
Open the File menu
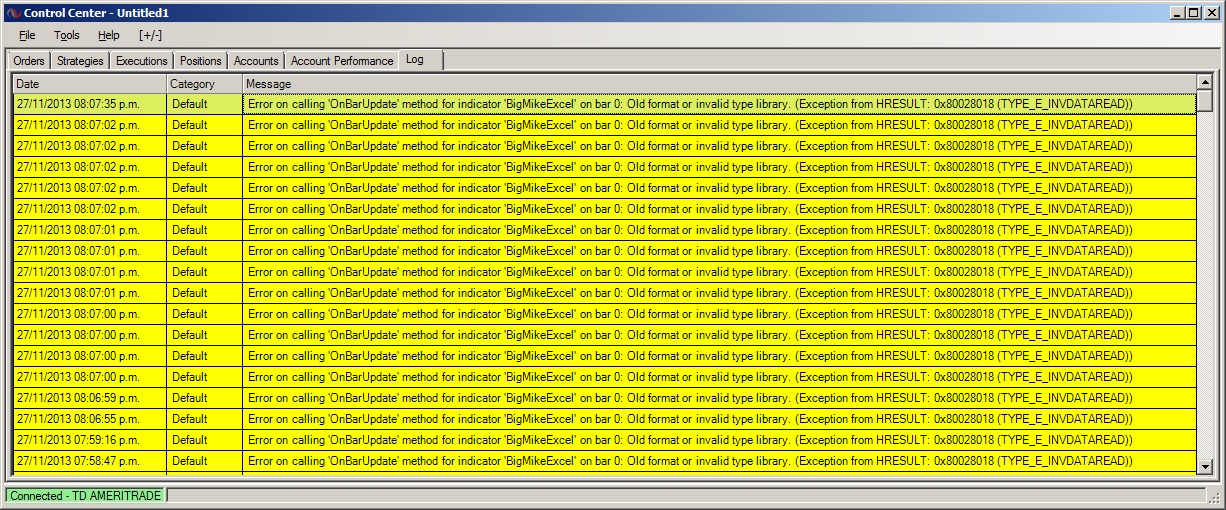[x=27, y=35]
